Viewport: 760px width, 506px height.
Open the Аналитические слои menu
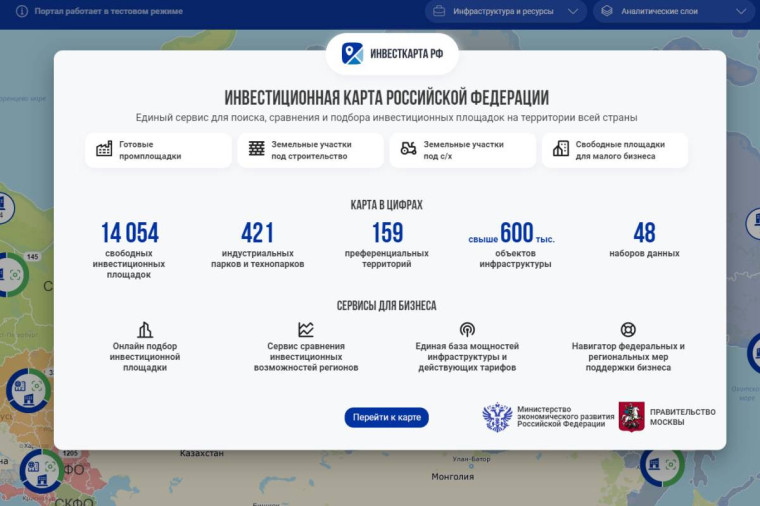tap(676, 11)
